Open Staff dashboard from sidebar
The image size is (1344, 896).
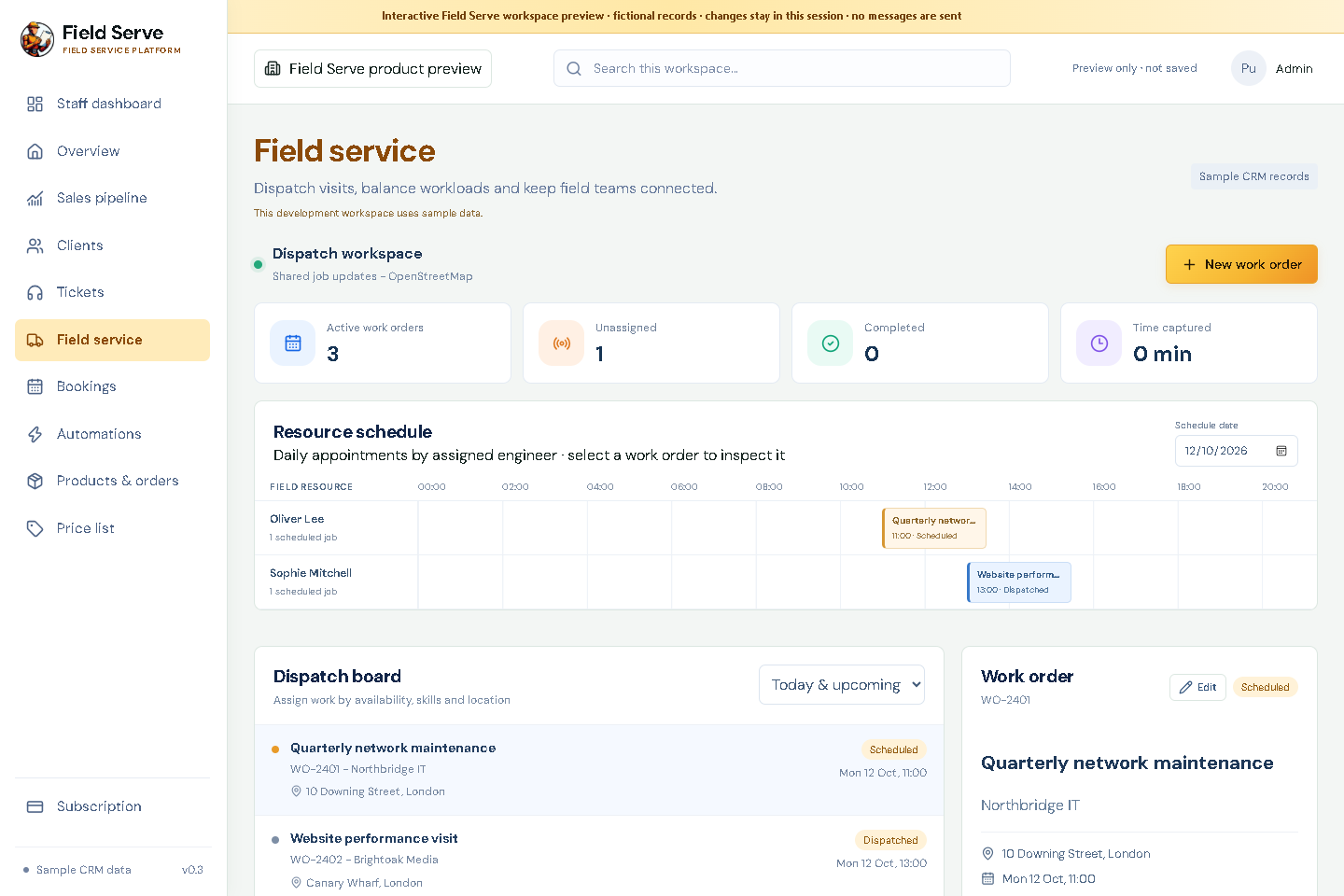click(112, 104)
